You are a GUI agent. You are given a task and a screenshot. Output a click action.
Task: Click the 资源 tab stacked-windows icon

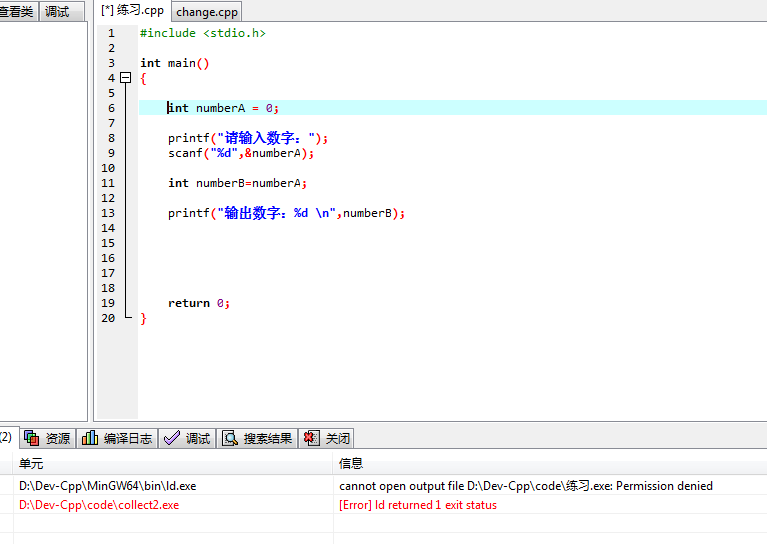(x=31, y=438)
